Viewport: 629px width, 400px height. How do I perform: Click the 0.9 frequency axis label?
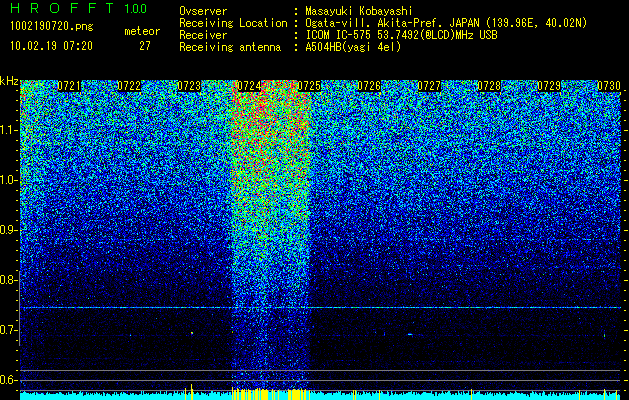(9, 230)
